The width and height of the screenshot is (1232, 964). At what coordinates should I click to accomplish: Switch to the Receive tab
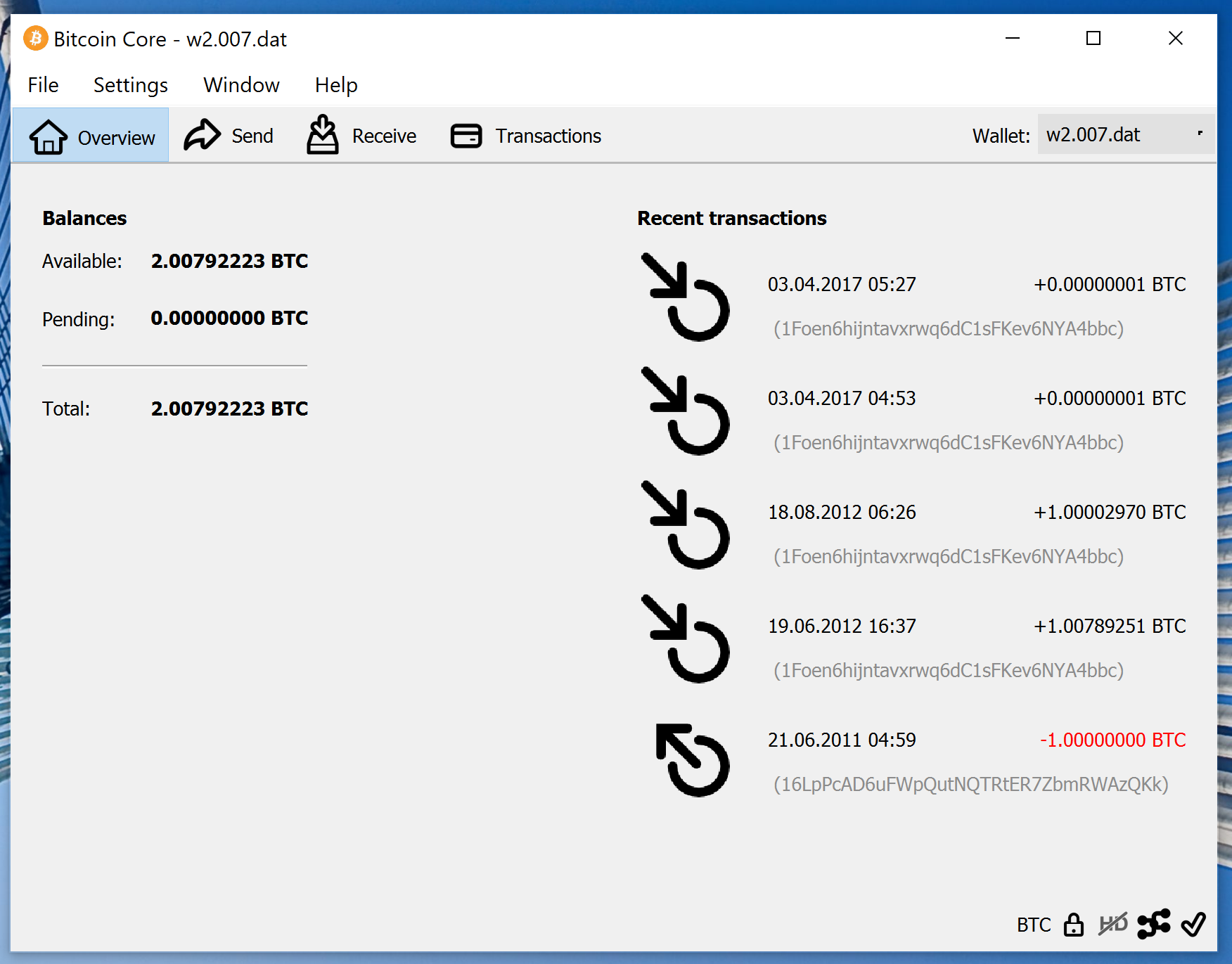362,136
